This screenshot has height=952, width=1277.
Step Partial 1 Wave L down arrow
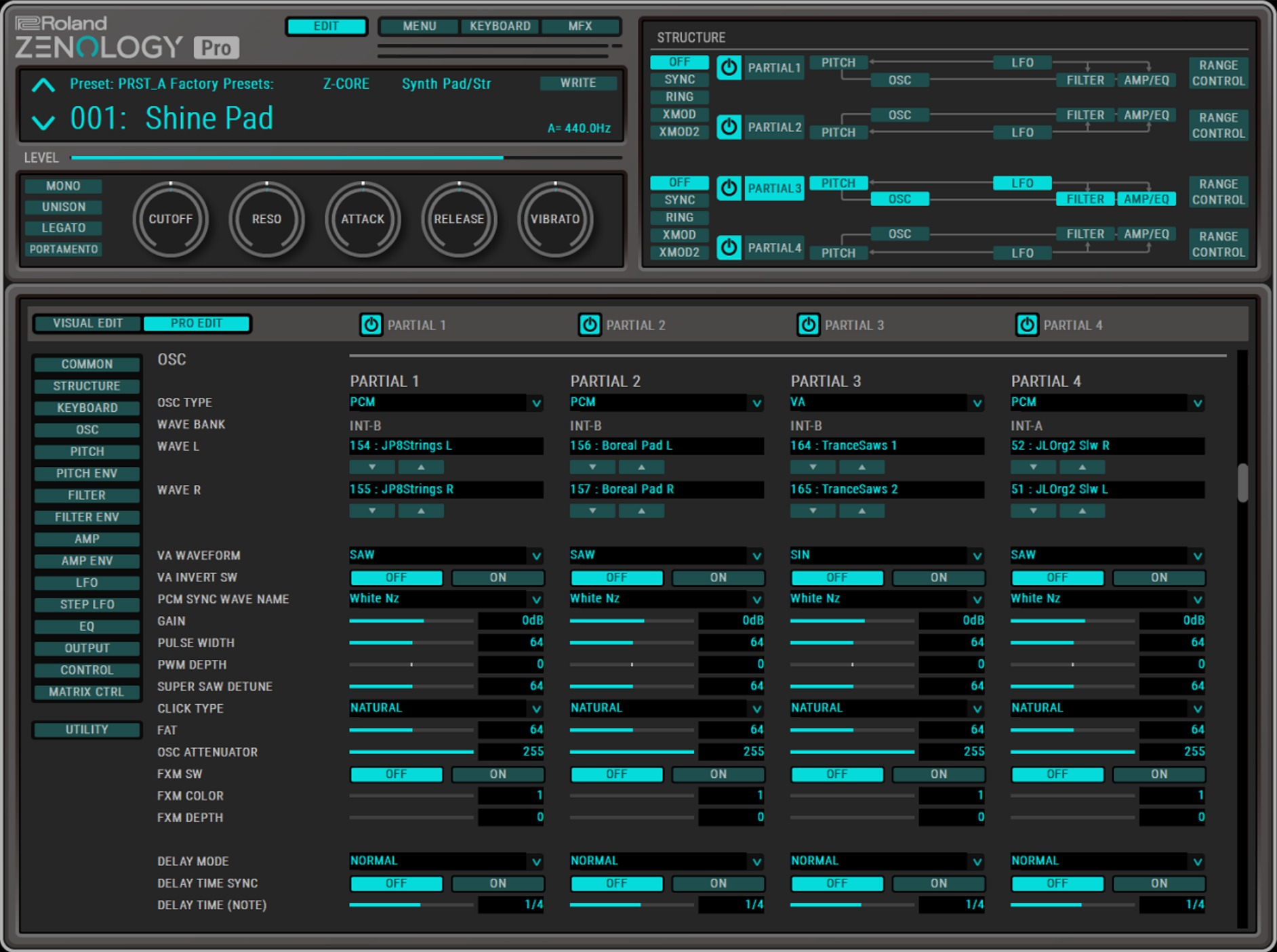tap(372, 467)
